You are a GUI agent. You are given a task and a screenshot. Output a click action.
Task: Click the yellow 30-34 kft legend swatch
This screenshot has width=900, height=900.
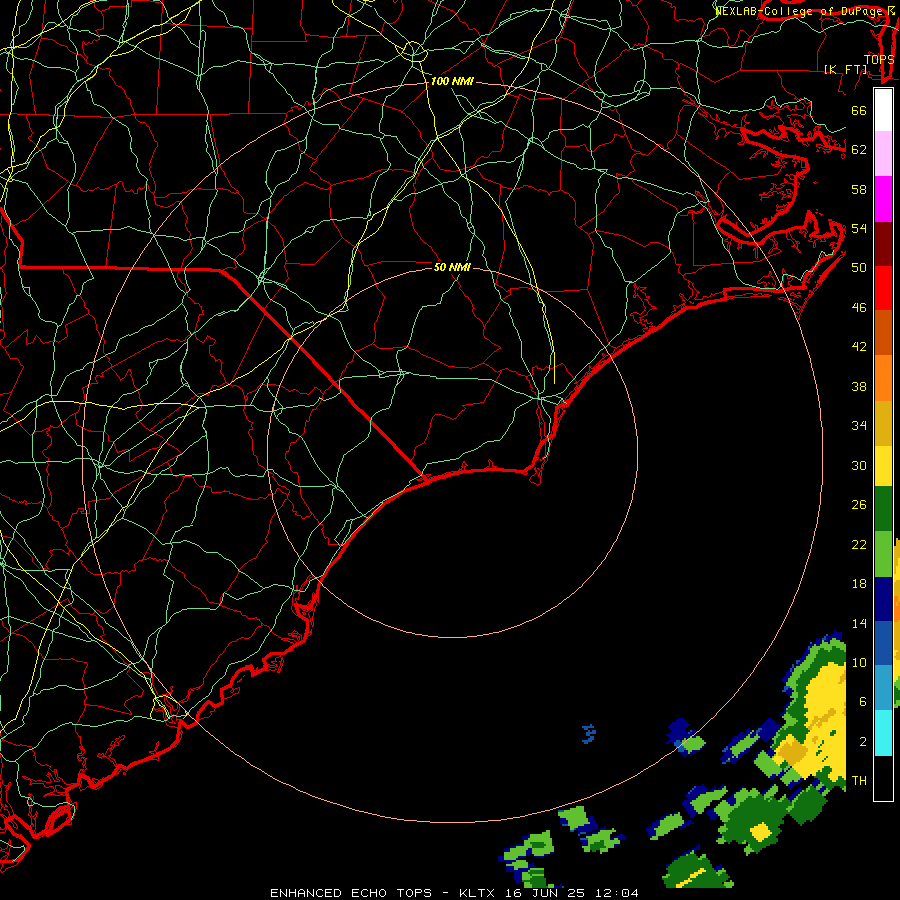[x=883, y=466]
